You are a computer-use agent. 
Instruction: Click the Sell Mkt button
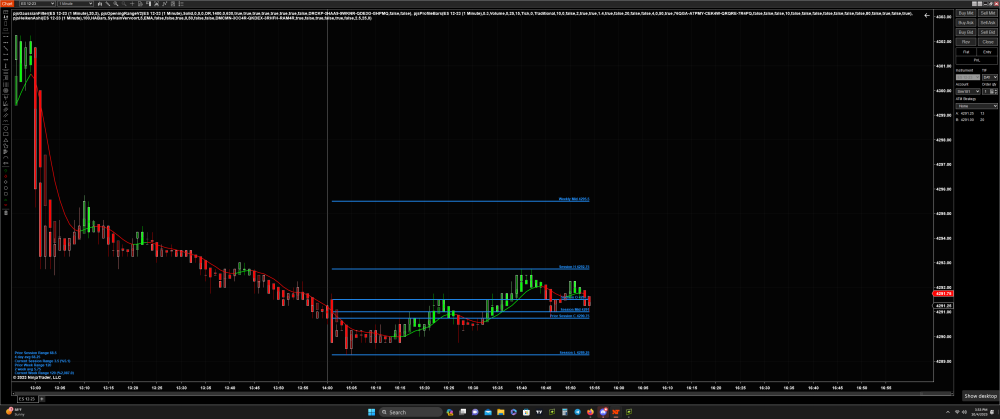click(x=988, y=13)
